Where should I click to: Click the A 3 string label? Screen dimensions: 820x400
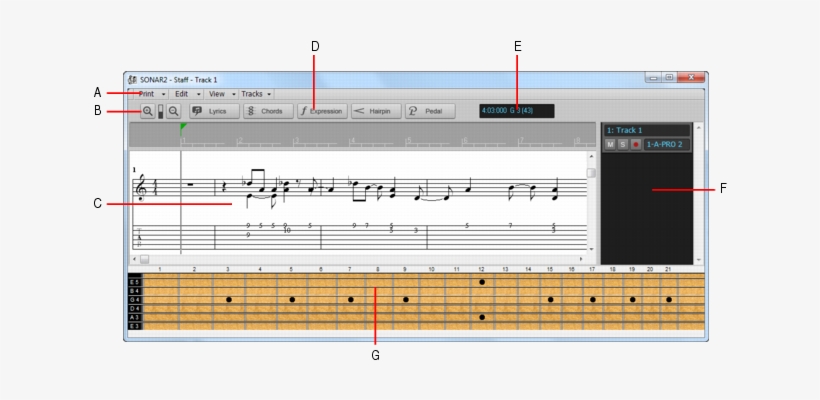tap(134, 317)
